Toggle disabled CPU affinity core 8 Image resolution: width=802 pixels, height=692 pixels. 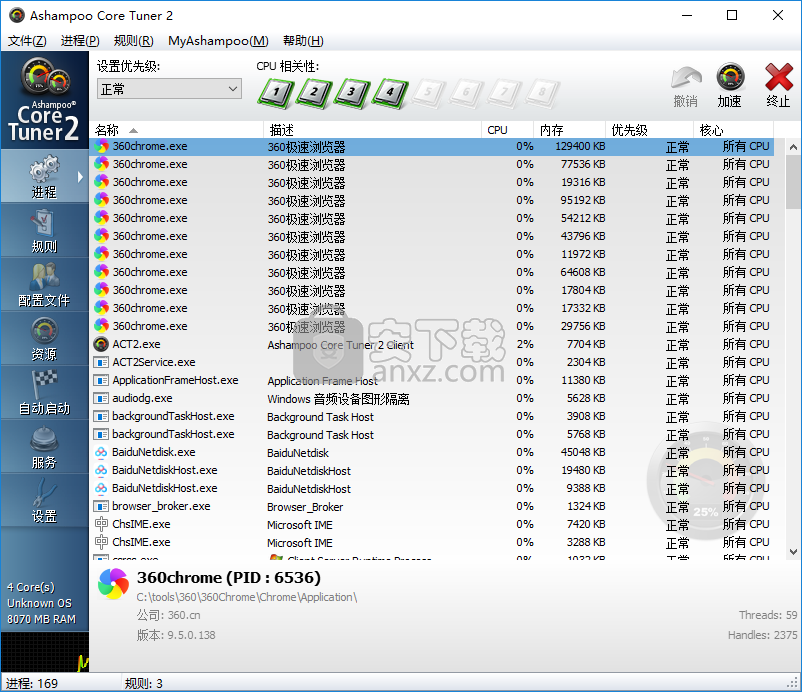coord(542,93)
